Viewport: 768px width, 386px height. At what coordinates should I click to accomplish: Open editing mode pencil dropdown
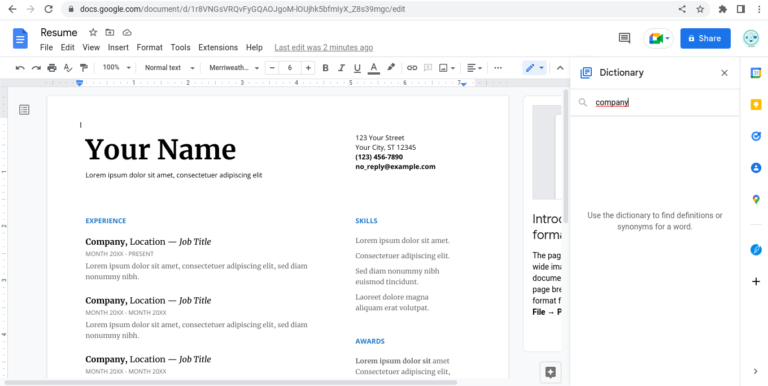click(x=534, y=68)
